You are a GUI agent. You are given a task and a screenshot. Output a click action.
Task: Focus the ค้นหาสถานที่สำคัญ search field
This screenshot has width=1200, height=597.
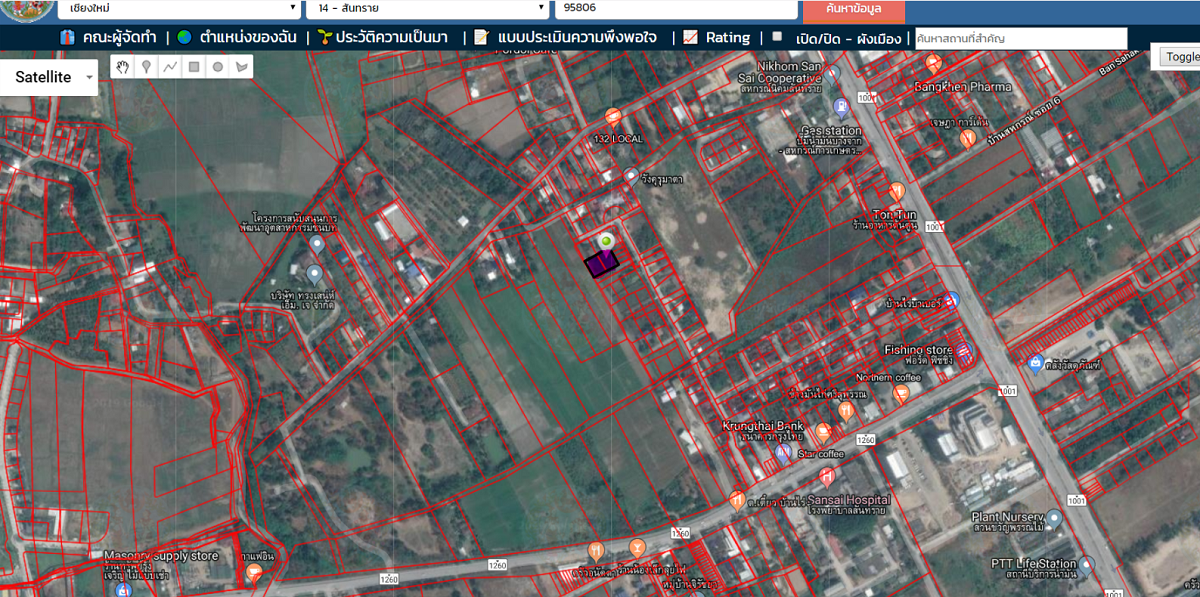(1021, 38)
